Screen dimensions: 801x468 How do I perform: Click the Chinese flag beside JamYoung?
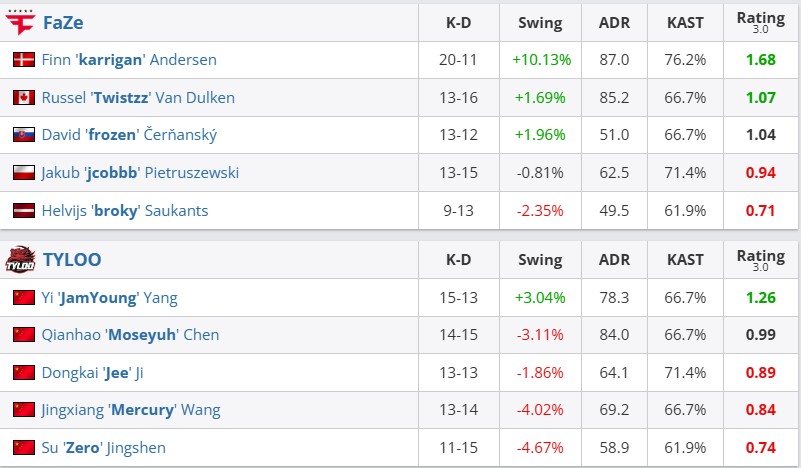click(24, 298)
